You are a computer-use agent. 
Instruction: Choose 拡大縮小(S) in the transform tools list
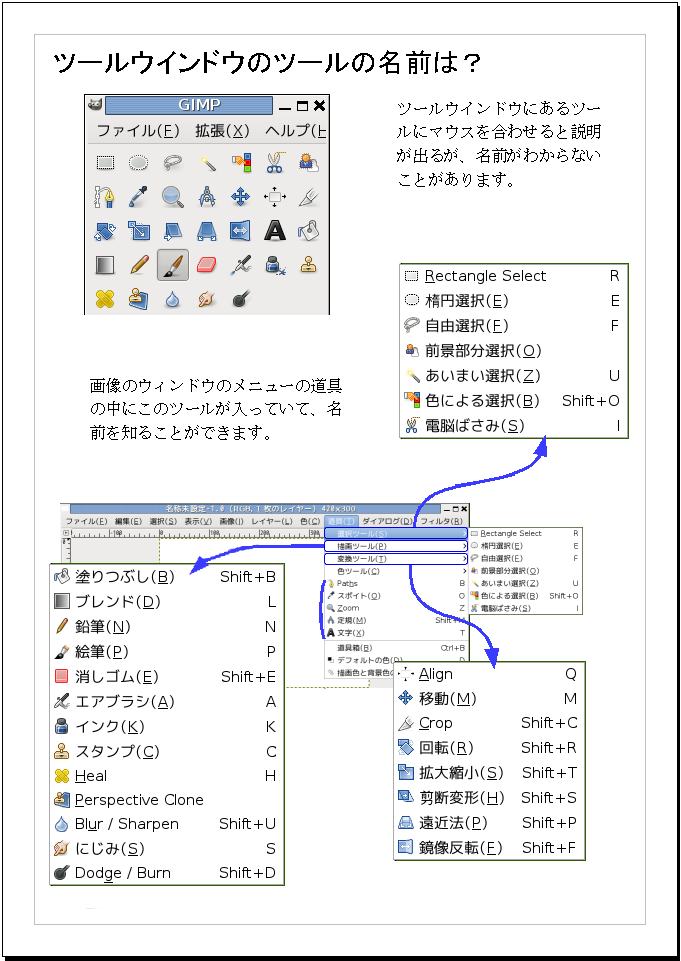point(488,773)
